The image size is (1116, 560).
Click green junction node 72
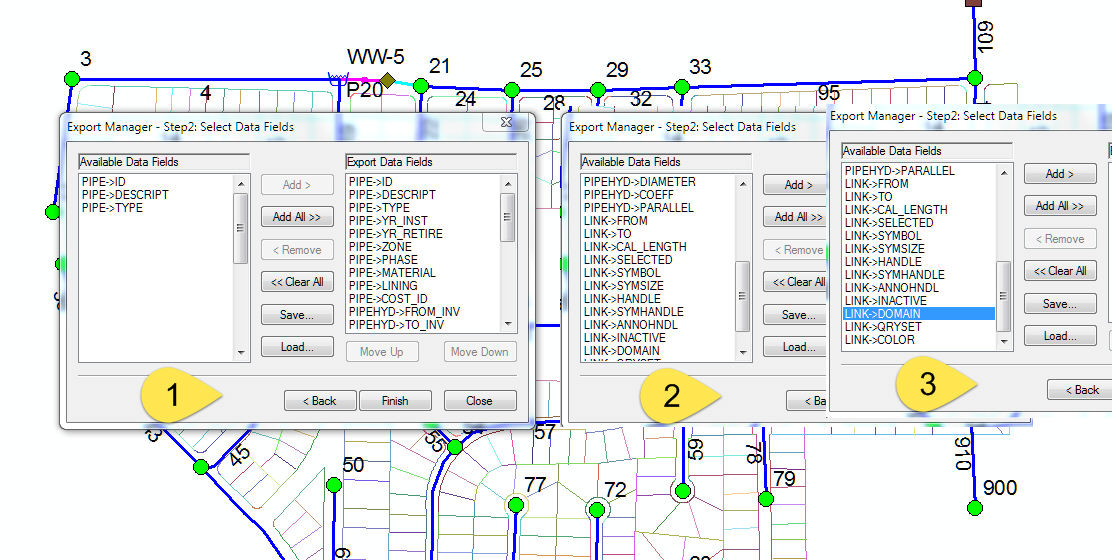coord(597,509)
